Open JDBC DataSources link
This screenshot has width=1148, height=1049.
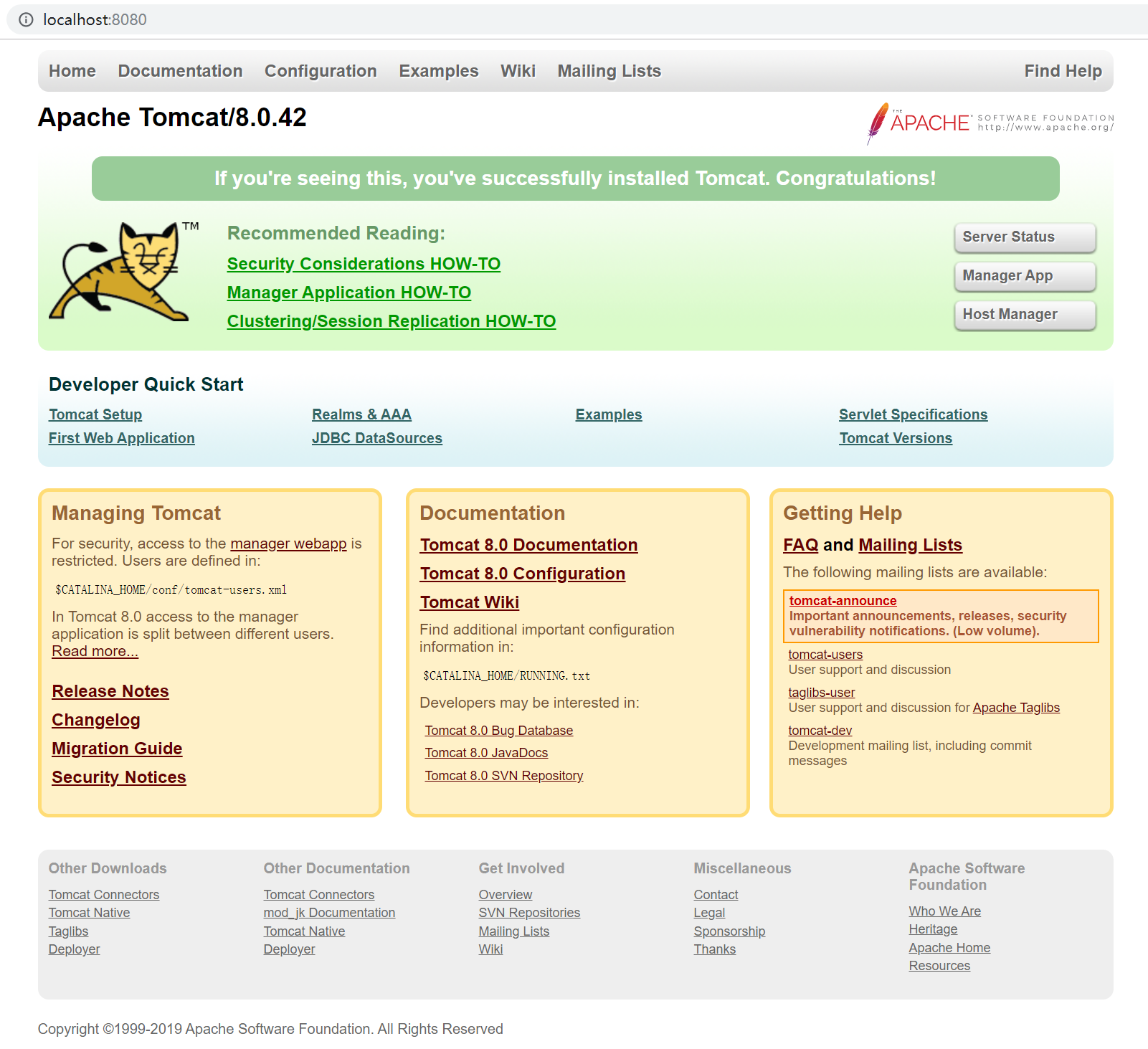tap(377, 438)
